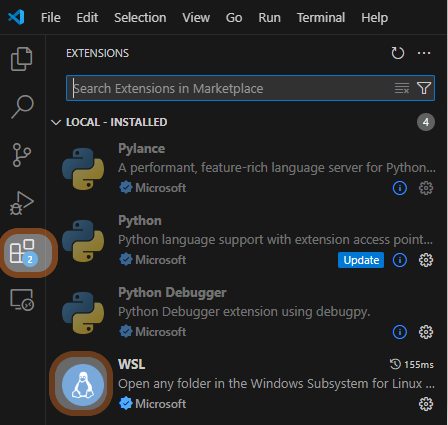Open the Run and Debug view

pos(22,203)
